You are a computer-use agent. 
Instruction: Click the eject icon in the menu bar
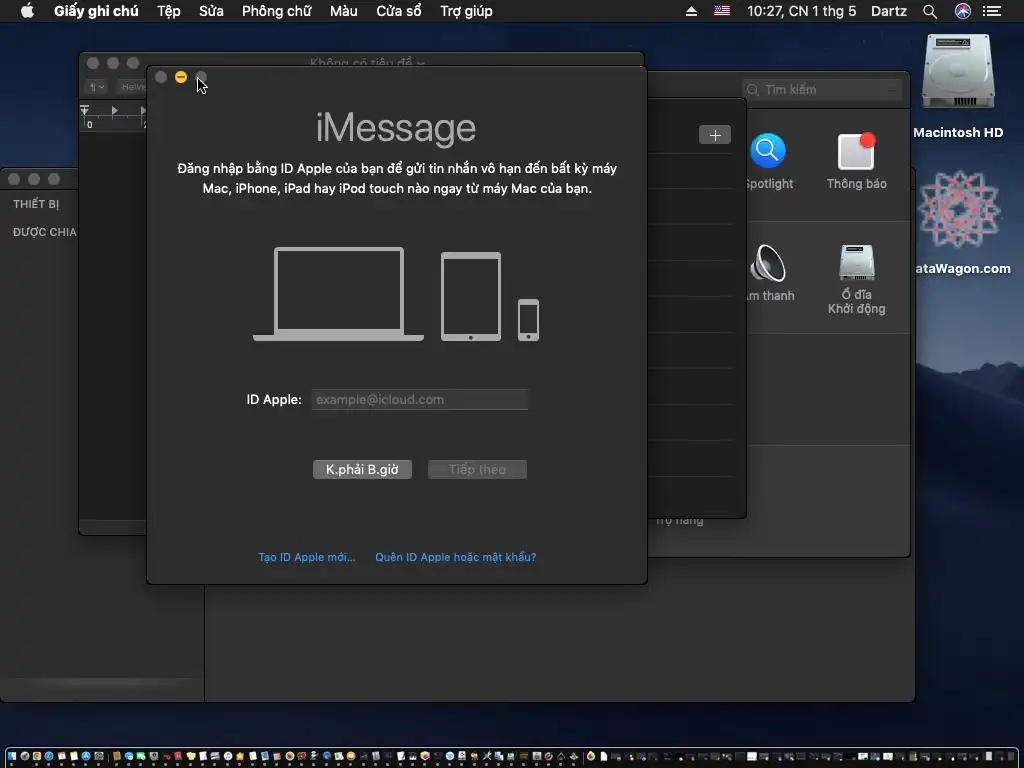click(691, 11)
